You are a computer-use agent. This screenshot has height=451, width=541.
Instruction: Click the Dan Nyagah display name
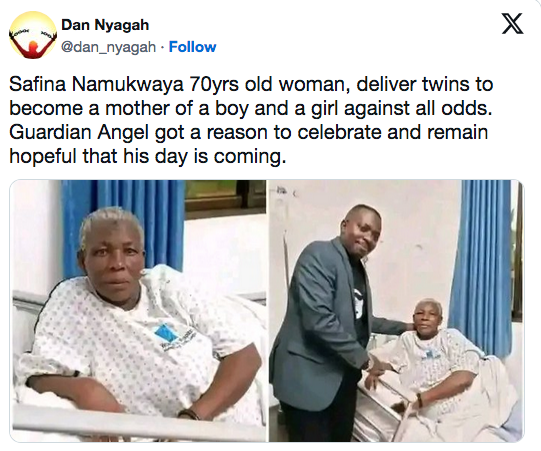pos(105,25)
